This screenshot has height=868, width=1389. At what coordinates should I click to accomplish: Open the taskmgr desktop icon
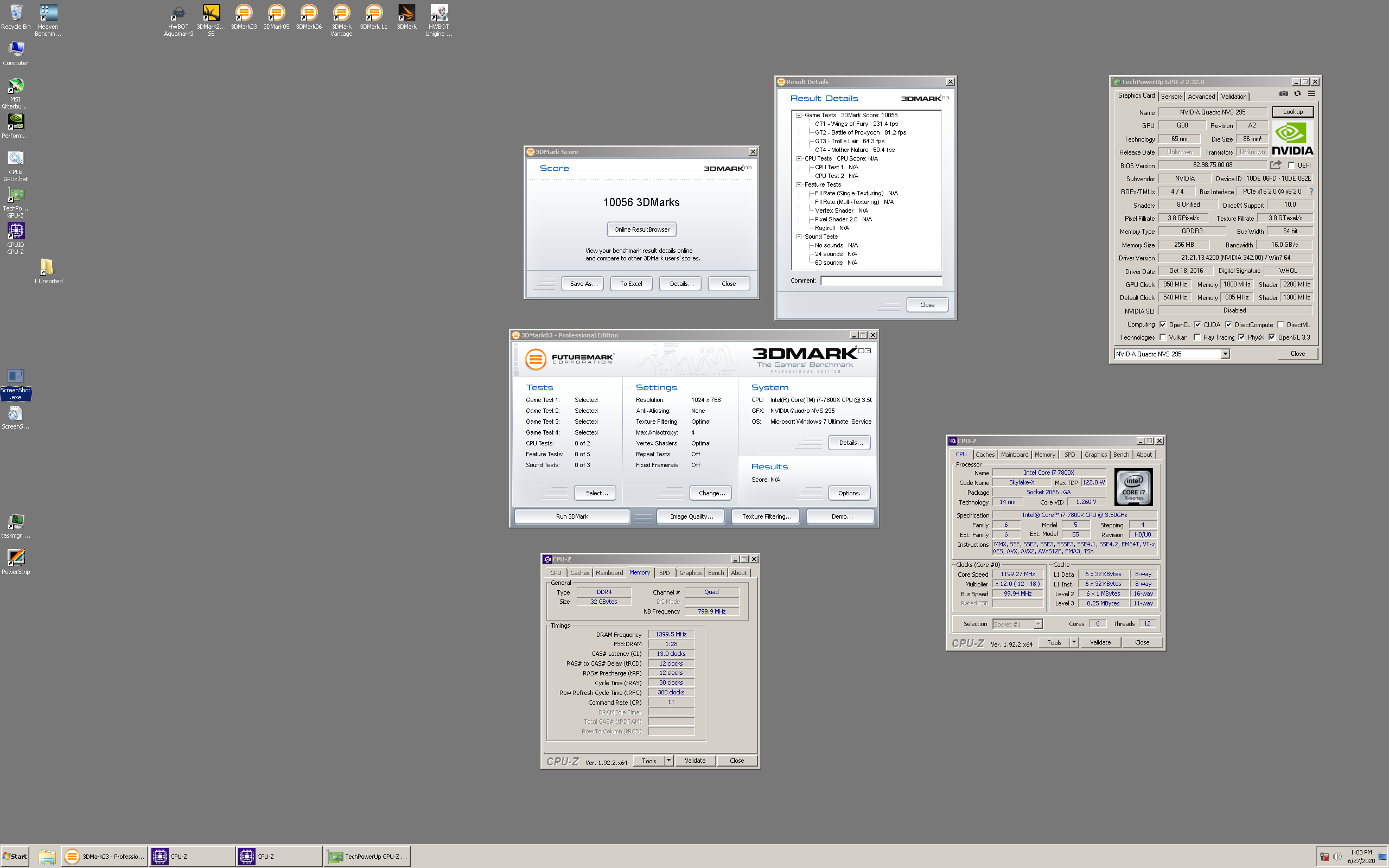(16, 526)
